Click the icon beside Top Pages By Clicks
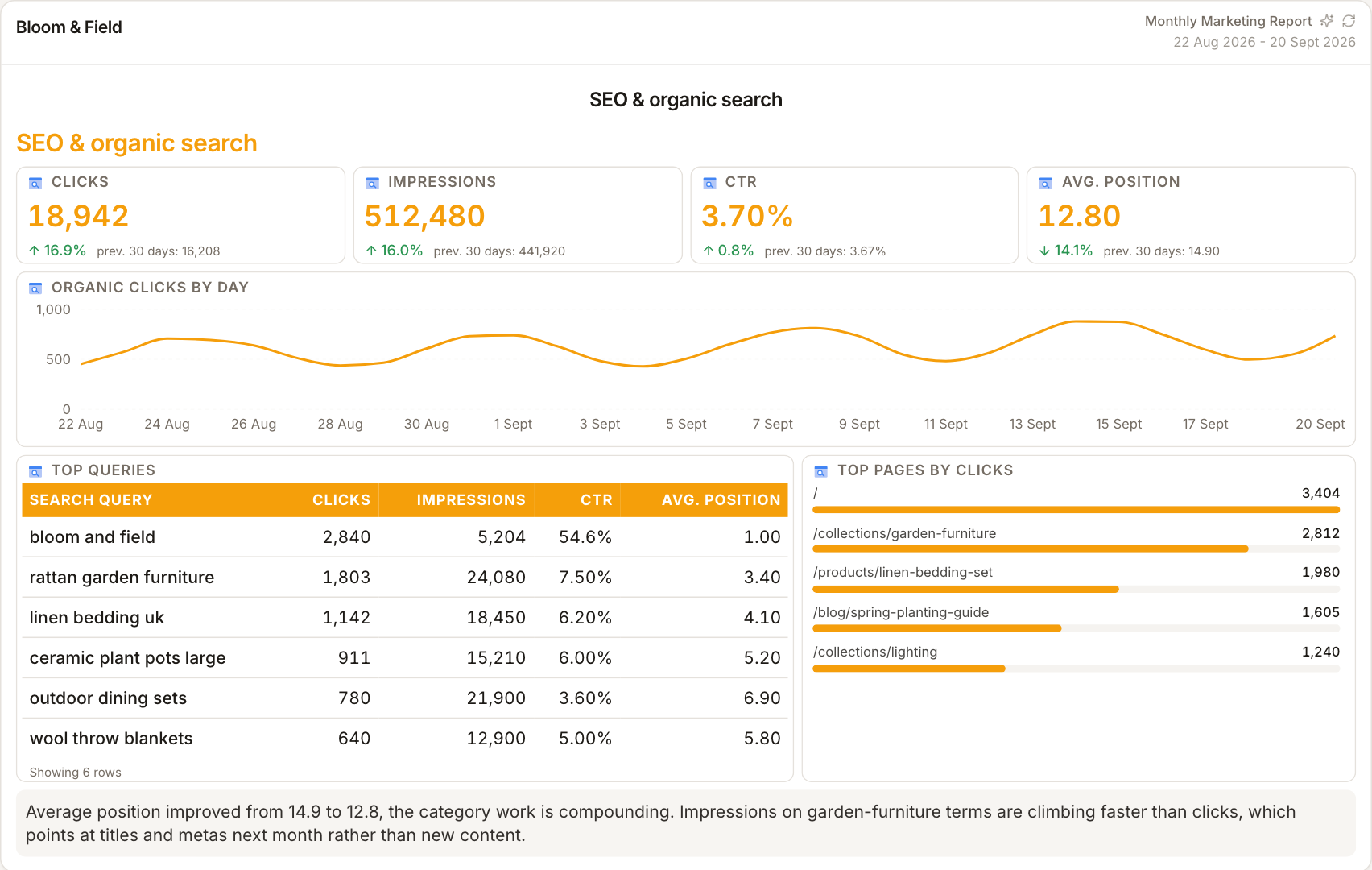The width and height of the screenshot is (1372, 870). [x=821, y=471]
